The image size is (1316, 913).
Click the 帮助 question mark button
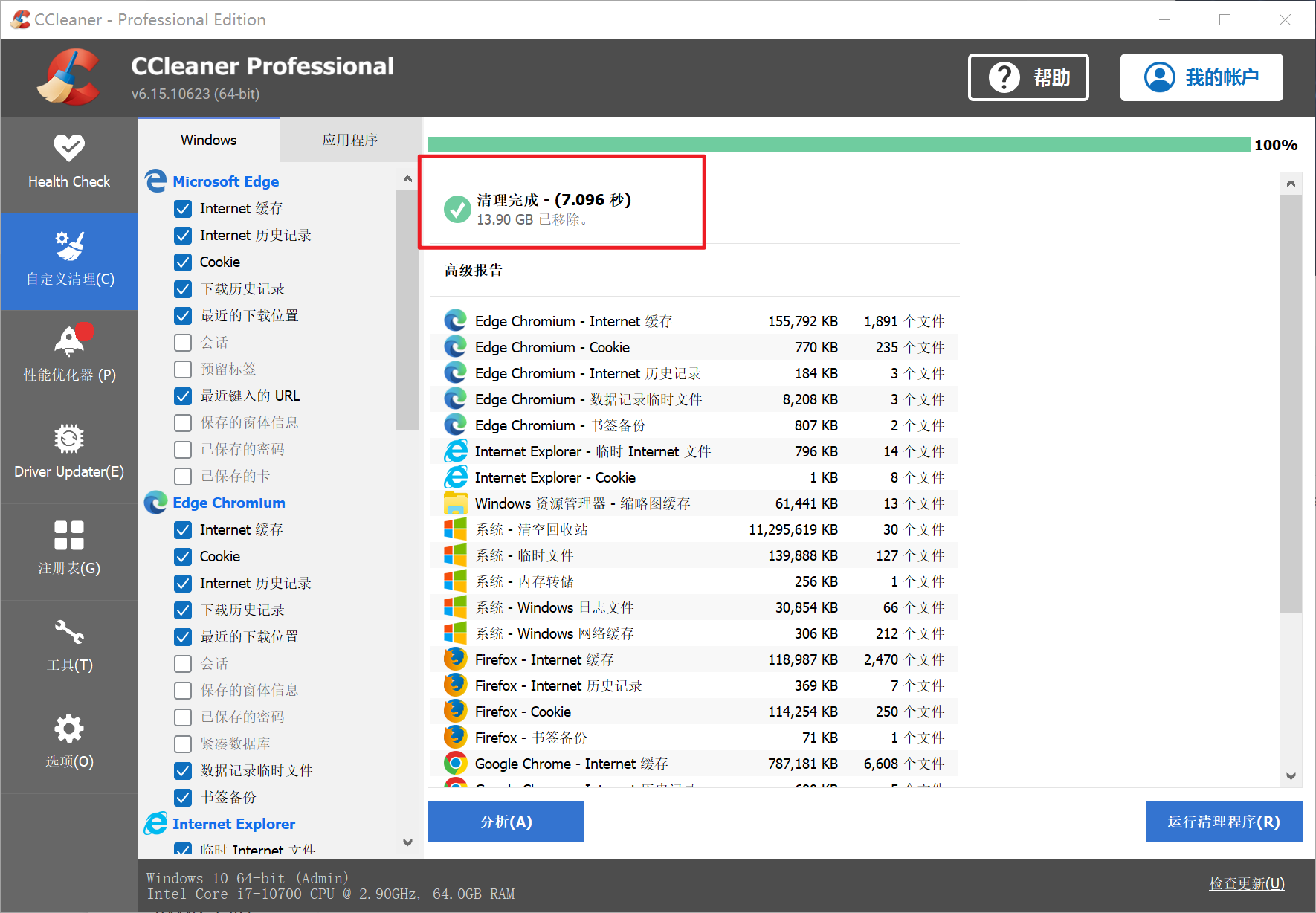point(1028,77)
